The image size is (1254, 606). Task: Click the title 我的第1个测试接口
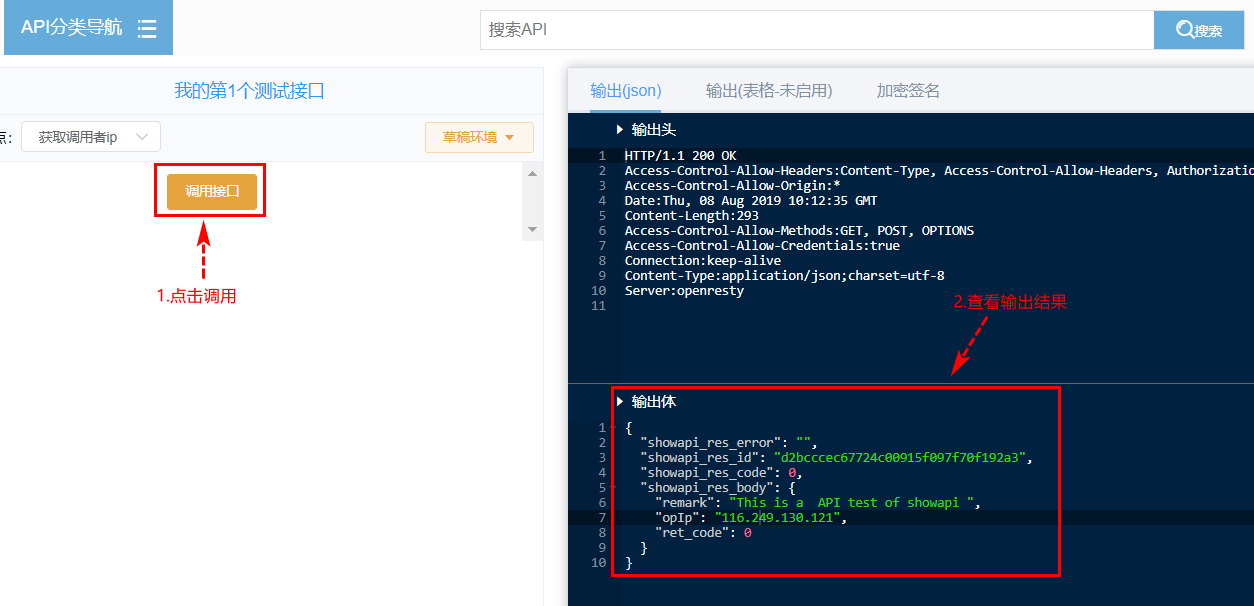click(x=250, y=91)
